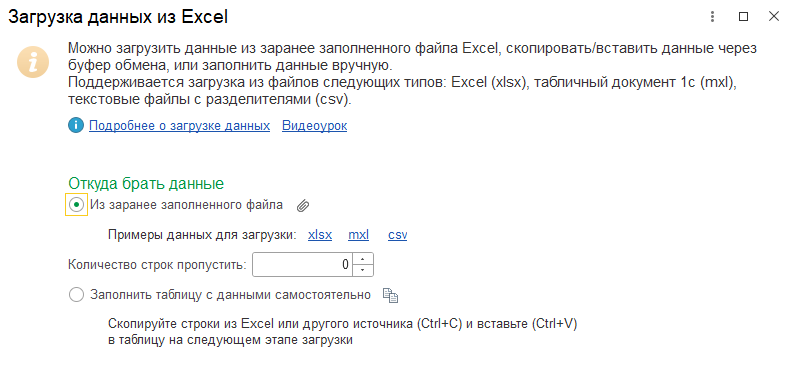This screenshot has width=786, height=378.
Task: Close the Excel data import dialog
Action: [773, 17]
